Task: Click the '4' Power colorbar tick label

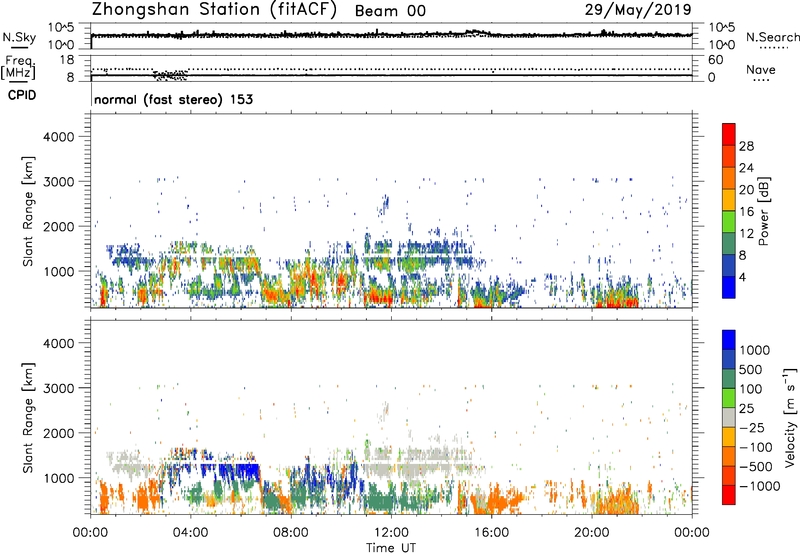Action: coord(743,278)
